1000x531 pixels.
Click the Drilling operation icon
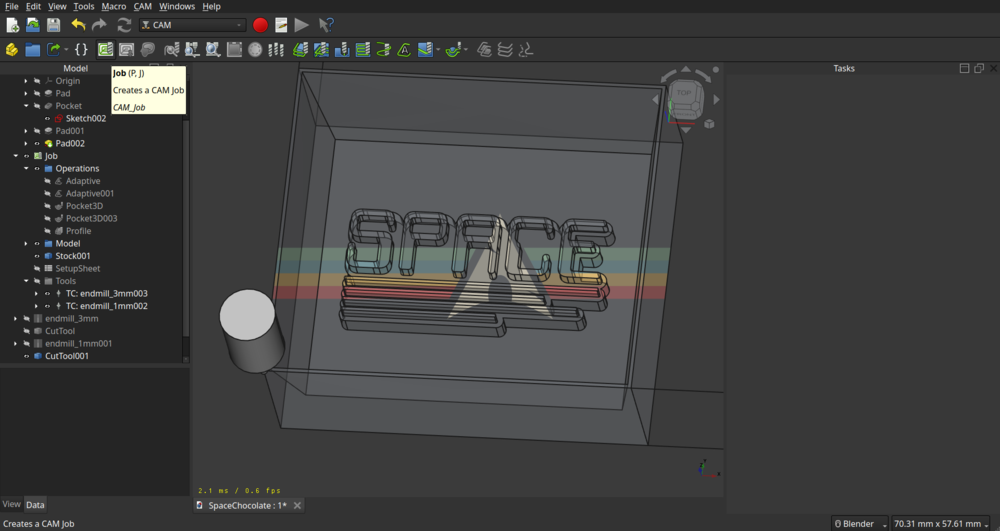(342, 50)
